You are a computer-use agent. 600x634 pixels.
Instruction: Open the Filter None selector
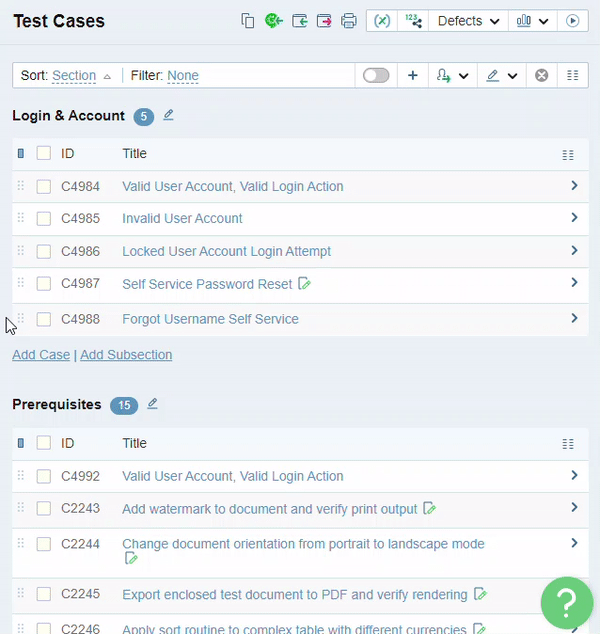[183, 76]
